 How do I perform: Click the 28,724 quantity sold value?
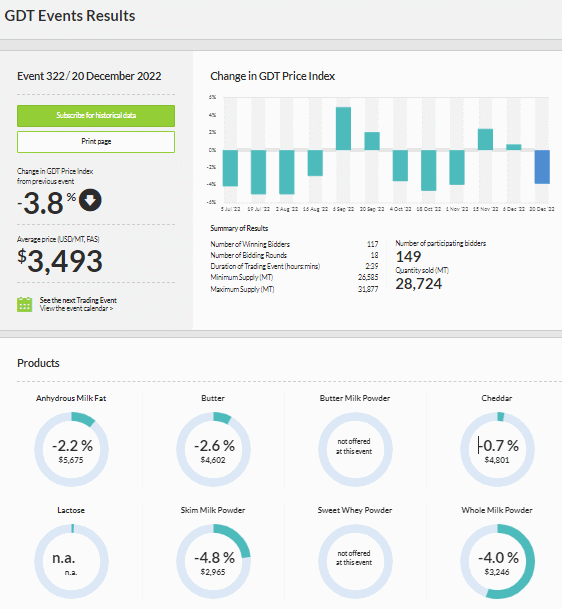(419, 284)
